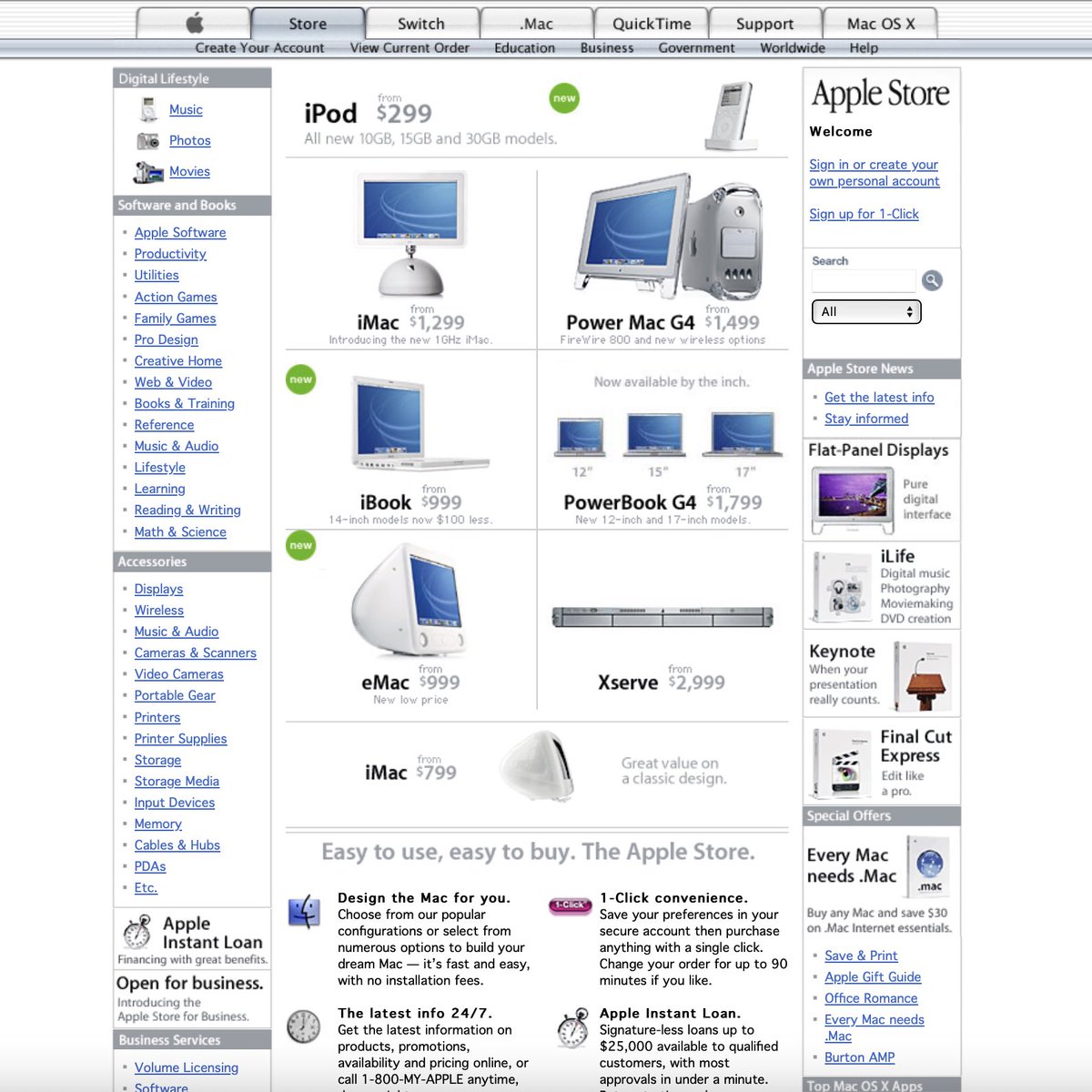Click the Flat-Panel Displays monitor image
Image resolution: width=1092 pixels, height=1092 pixels.
853,499
